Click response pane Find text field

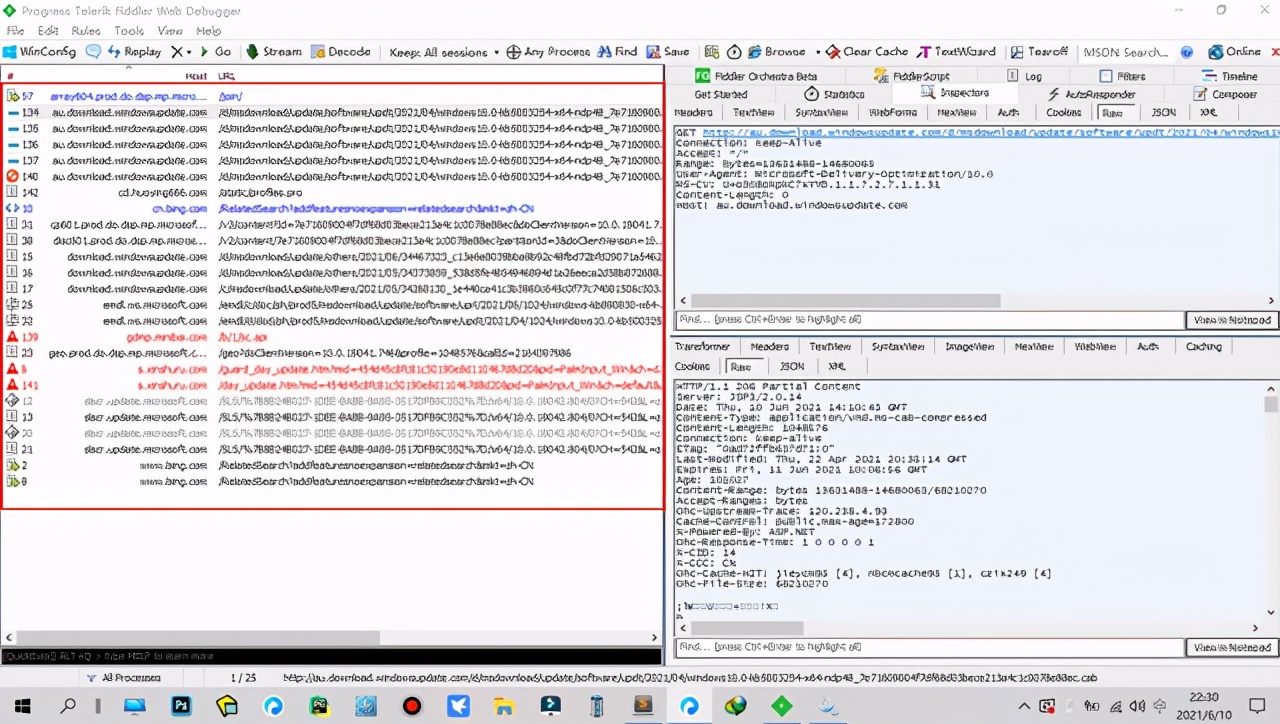pos(929,648)
